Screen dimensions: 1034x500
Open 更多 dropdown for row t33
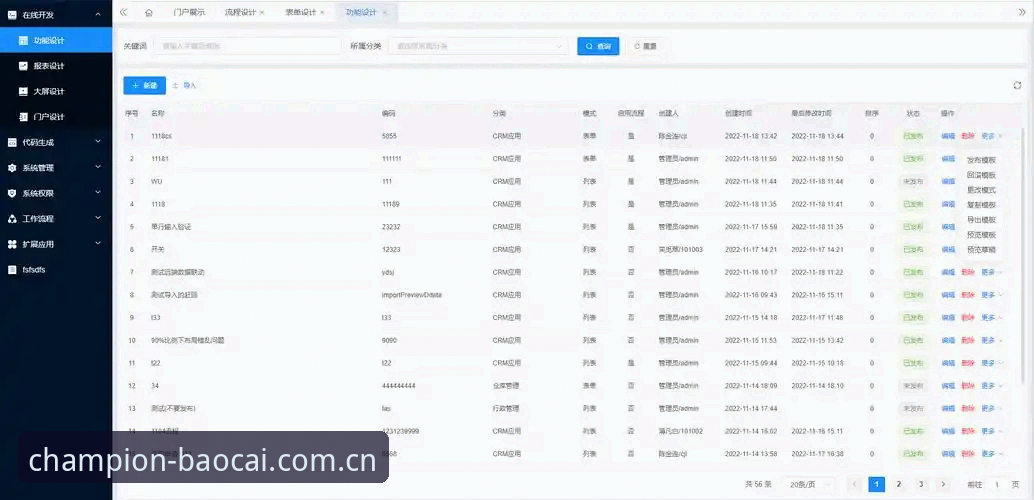(x=991, y=318)
